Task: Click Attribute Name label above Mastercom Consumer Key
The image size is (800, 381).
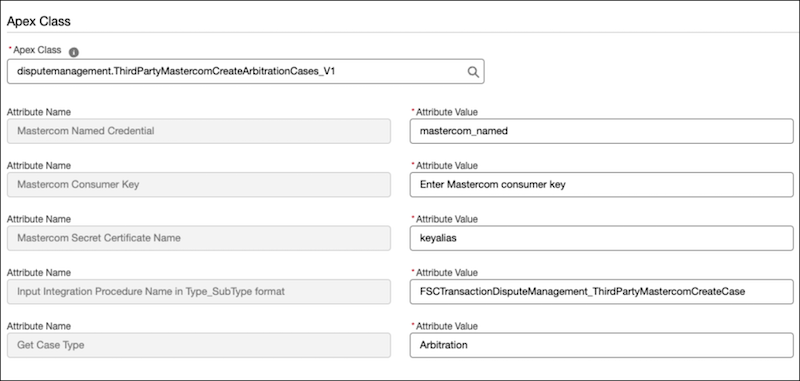Action: pyautogui.click(x=39, y=165)
